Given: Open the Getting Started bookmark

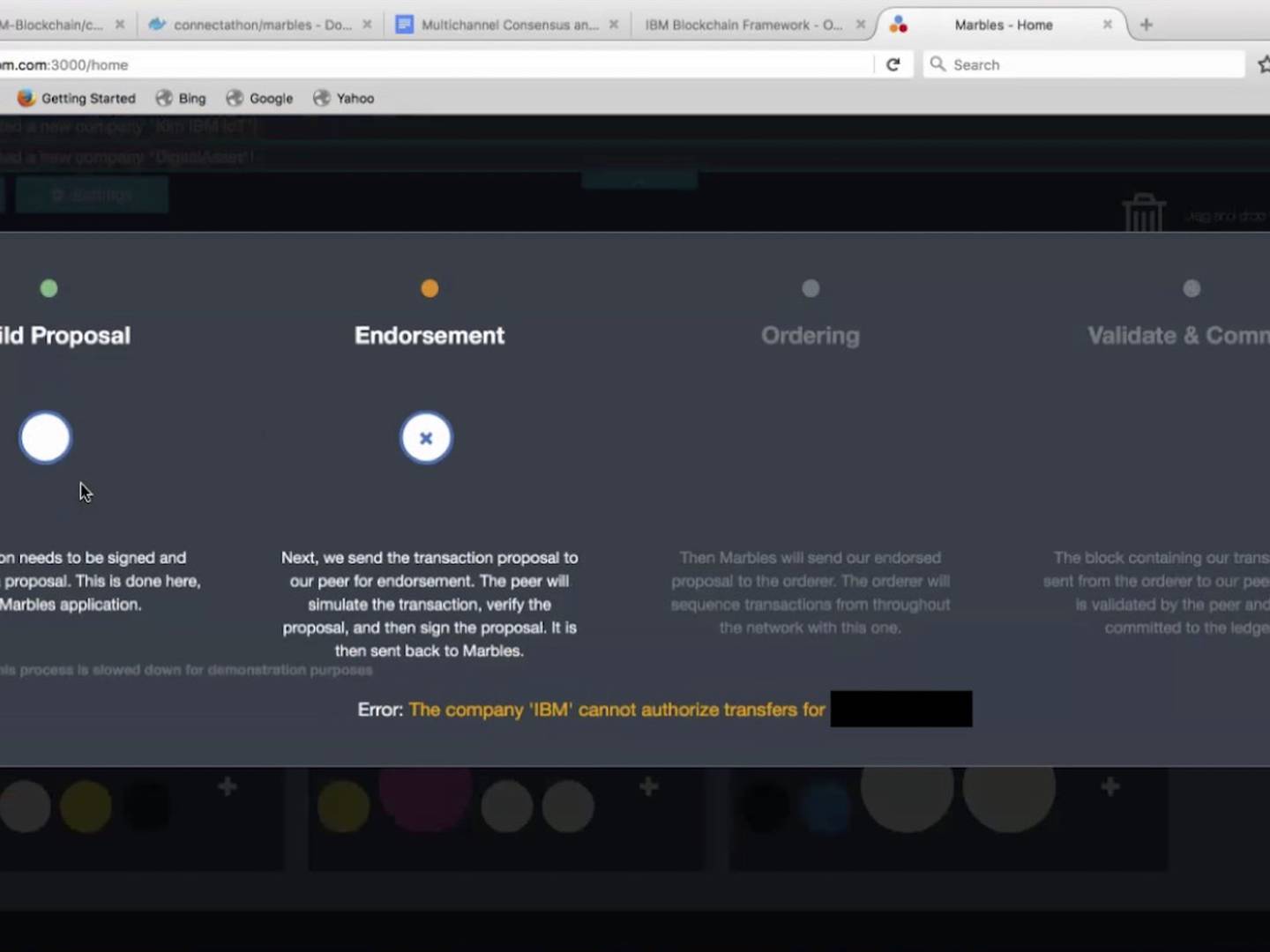Looking at the screenshot, I should [77, 98].
